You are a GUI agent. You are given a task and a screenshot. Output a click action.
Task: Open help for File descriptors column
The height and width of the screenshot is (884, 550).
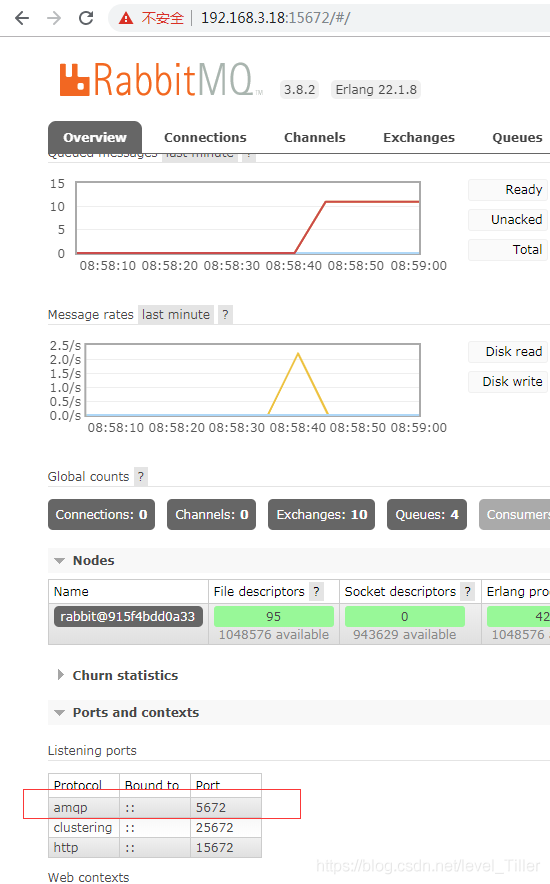(x=317, y=591)
